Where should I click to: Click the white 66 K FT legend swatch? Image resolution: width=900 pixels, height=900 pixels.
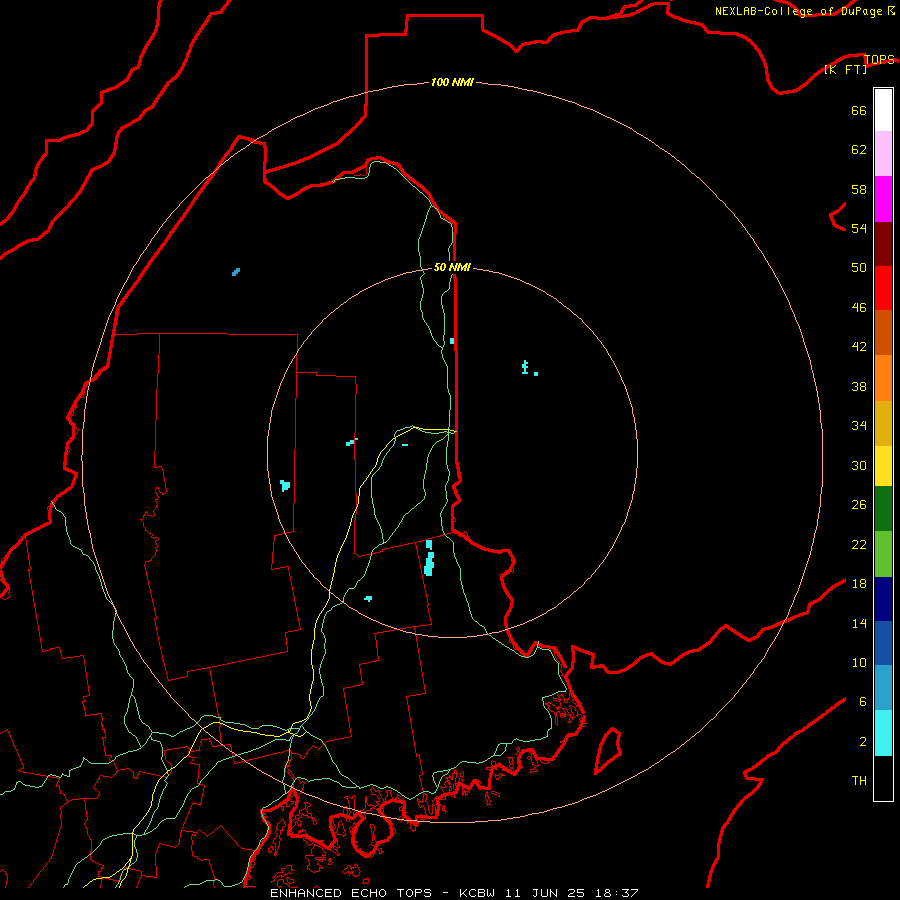coord(883,110)
